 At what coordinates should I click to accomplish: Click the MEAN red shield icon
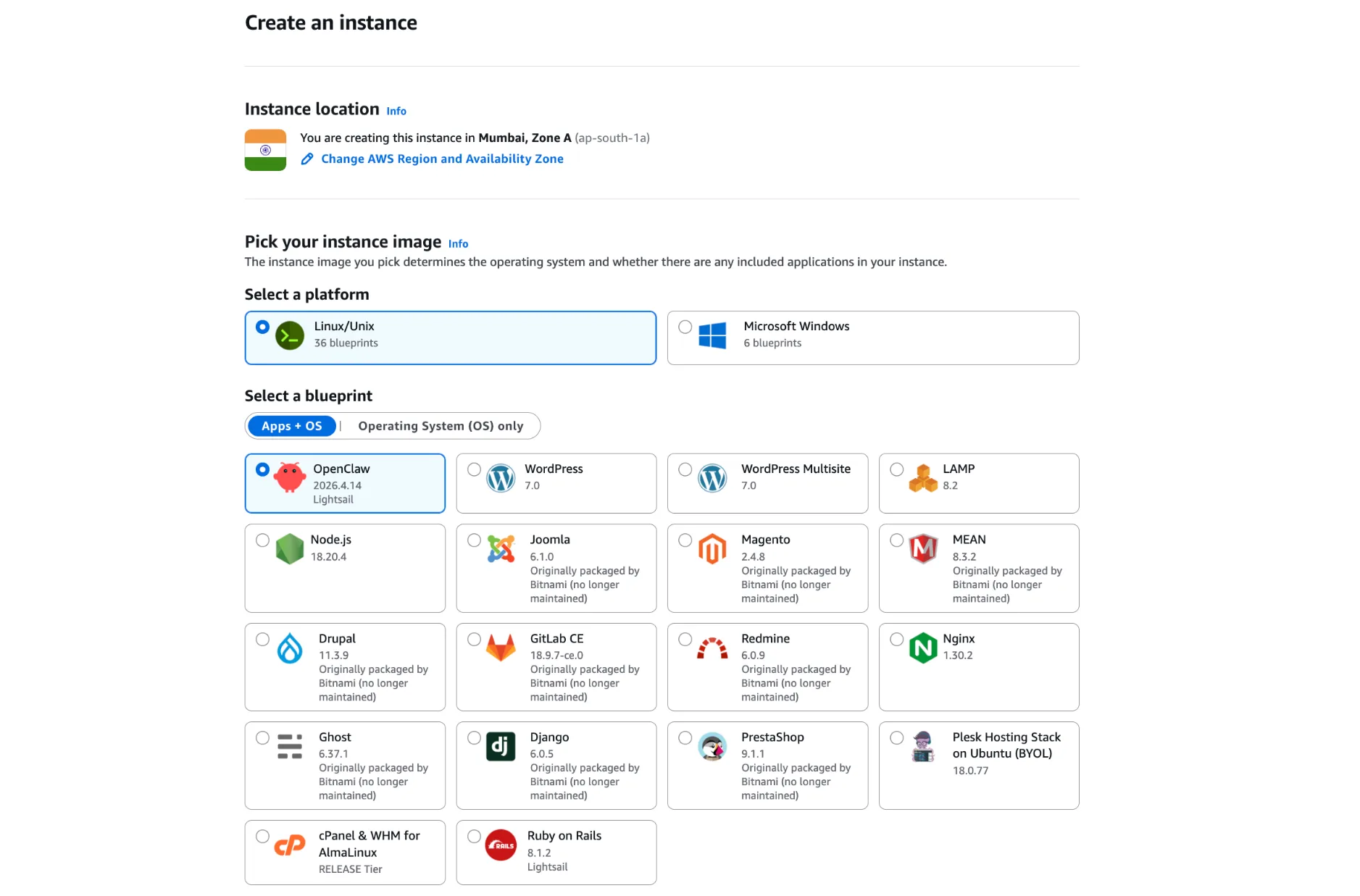[x=923, y=548]
